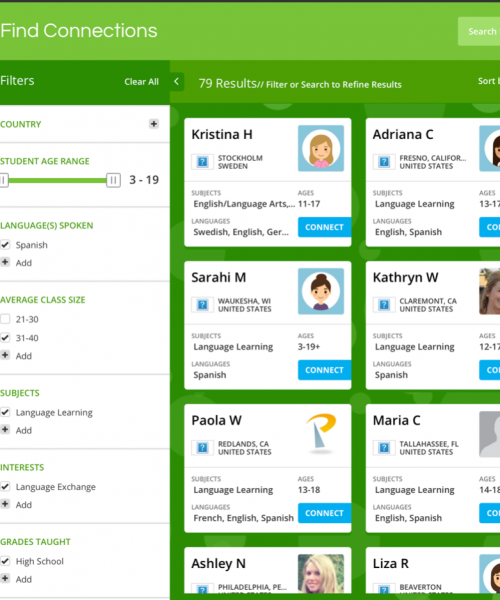This screenshot has width=500, height=600.
Task: Add another Average Class Size option
Action: pyautogui.click(x=16, y=356)
